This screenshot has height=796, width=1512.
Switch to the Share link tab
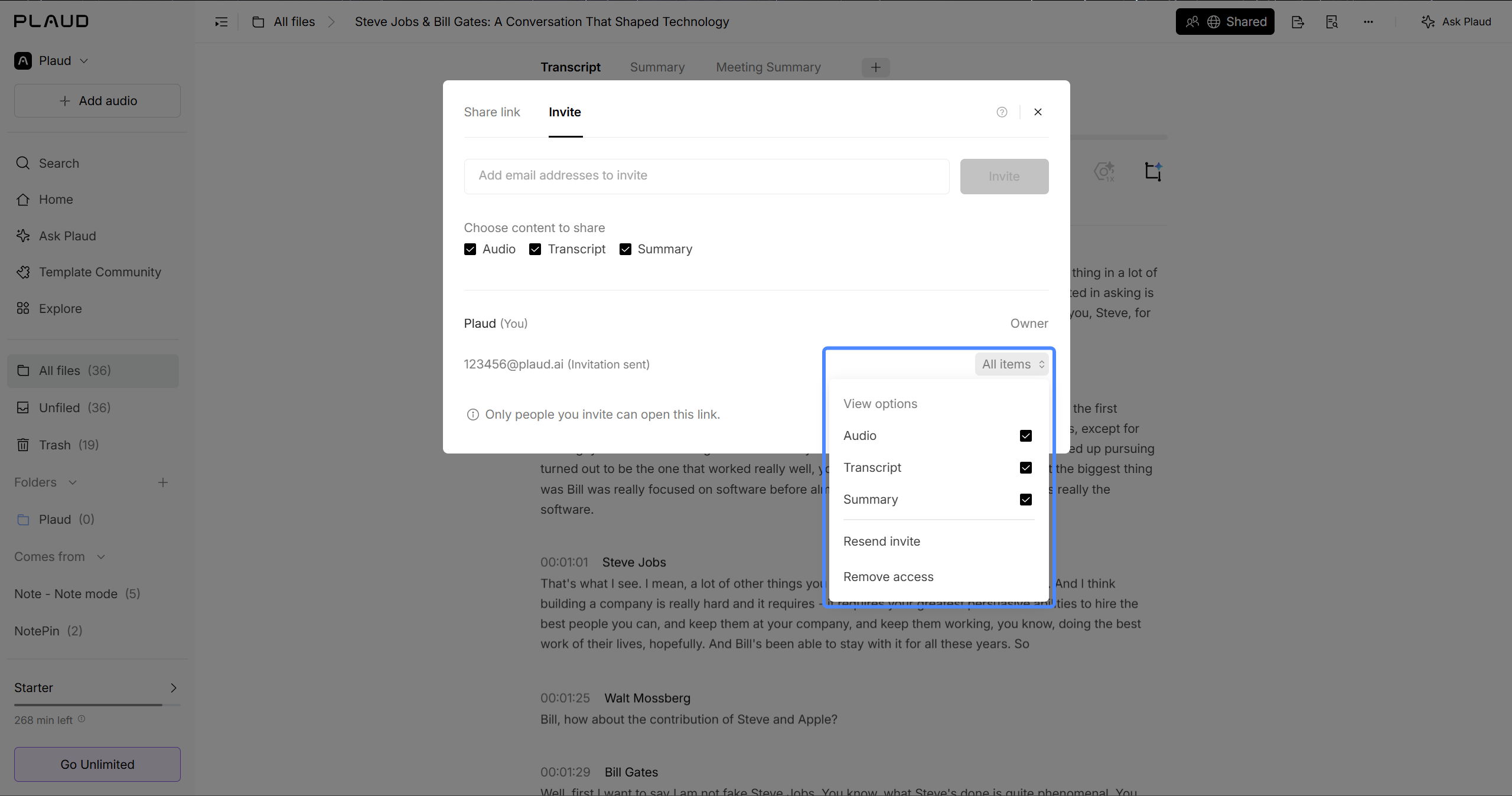(492, 112)
